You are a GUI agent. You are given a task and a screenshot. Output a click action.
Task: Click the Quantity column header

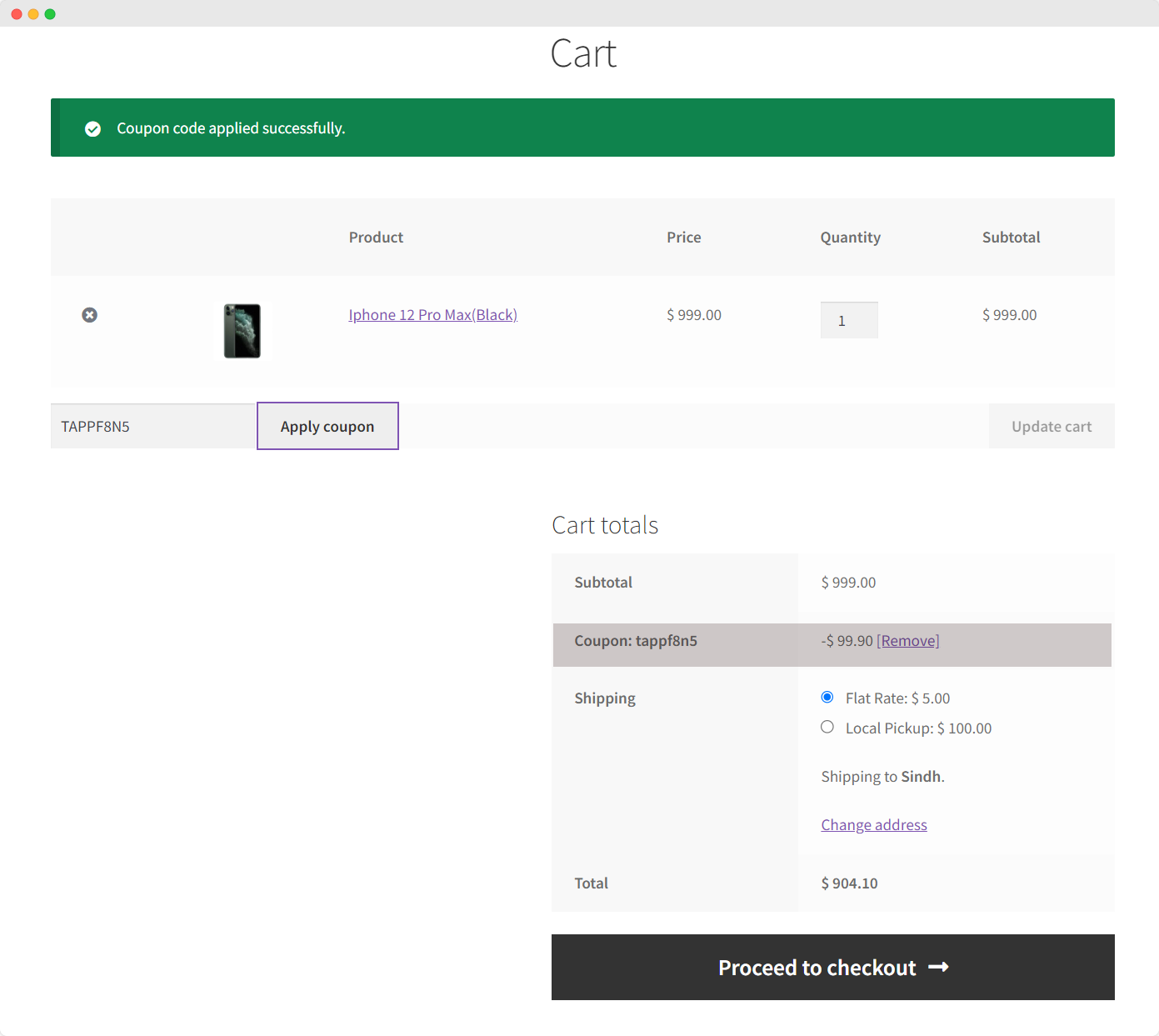(850, 238)
